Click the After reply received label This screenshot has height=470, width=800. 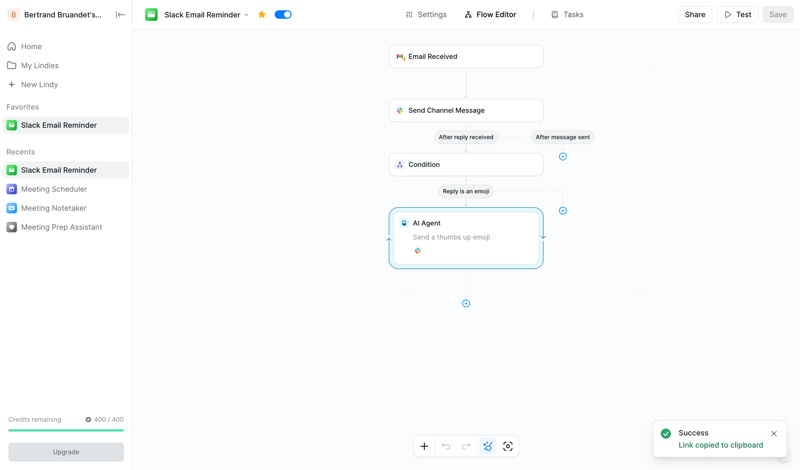466,137
